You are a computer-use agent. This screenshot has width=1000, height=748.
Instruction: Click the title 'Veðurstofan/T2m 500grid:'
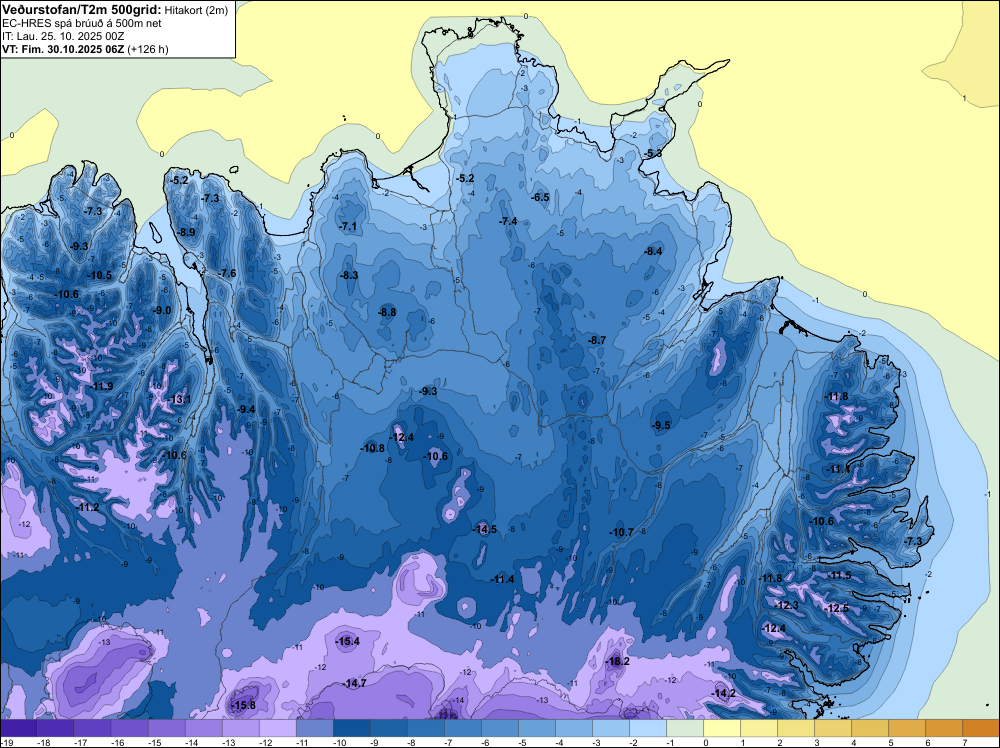click(82, 10)
